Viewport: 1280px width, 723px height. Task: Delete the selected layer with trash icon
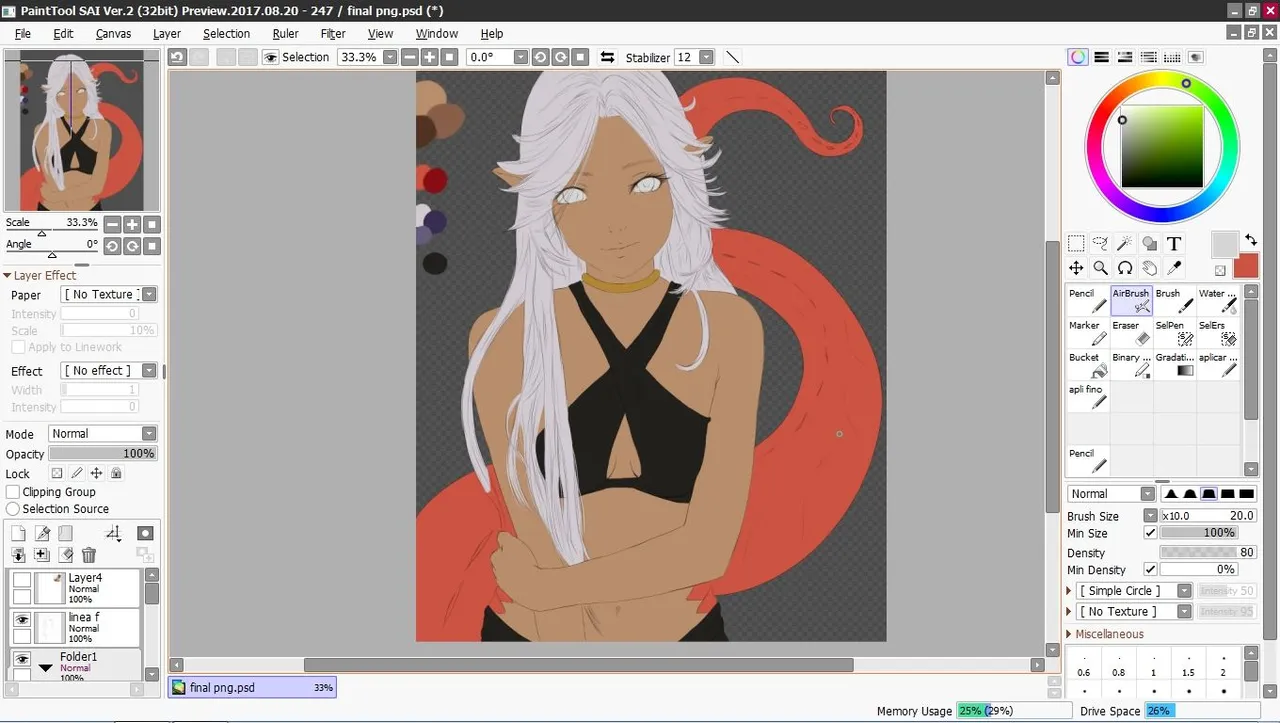tap(89, 555)
